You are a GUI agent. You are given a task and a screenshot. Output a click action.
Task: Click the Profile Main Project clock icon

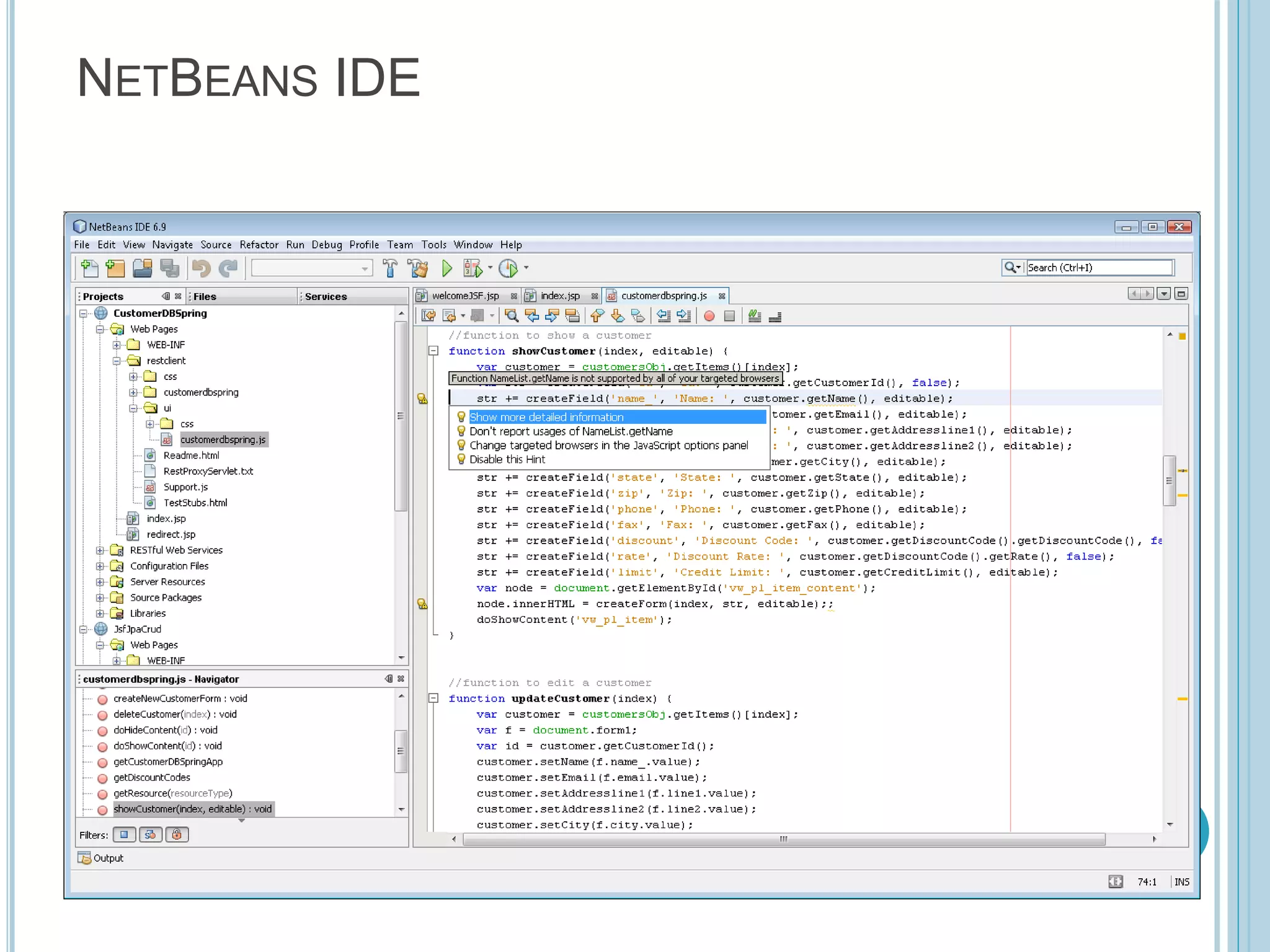pos(508,268)
